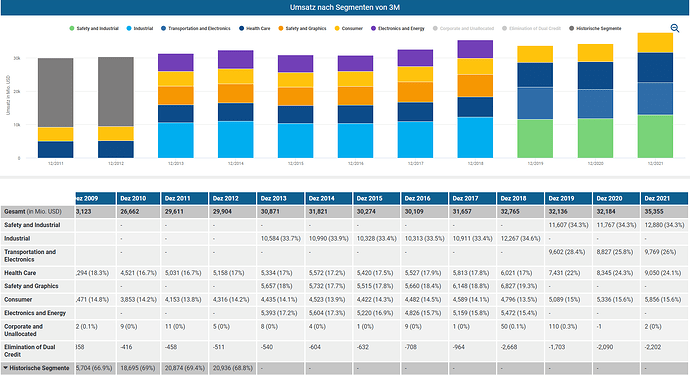Image resolution: width=690 pixels, height=375 pixels.
Task: Select the Dez 2019 column header
Action: pyautogui.click(x=568, y=198)
